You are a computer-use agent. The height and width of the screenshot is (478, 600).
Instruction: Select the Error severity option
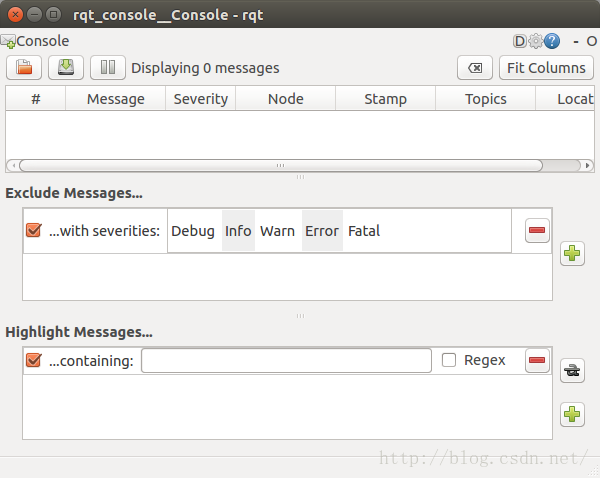(321, 231)
